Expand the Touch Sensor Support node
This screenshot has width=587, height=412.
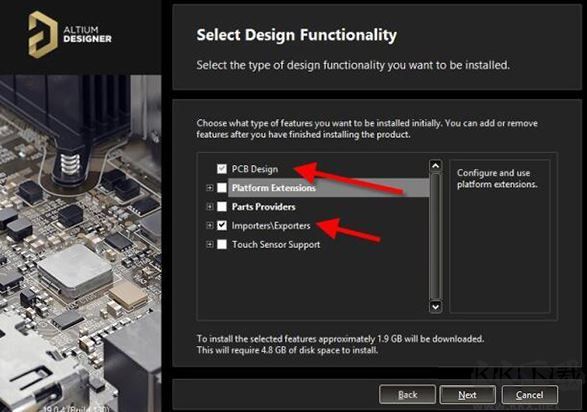(210, 244)
